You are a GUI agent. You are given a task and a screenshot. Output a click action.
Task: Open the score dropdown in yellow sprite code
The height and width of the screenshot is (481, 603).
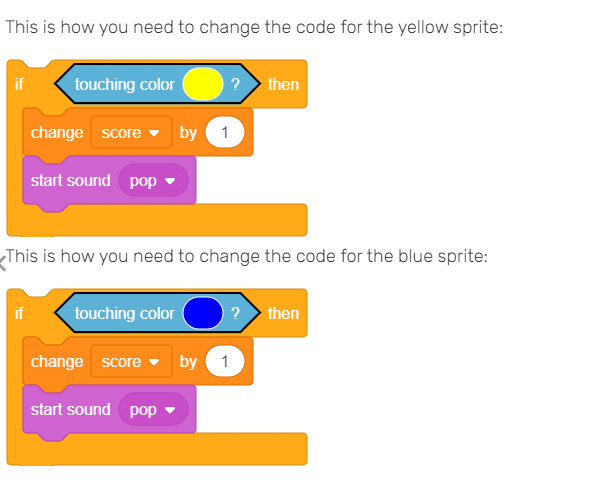coord(131,133)
